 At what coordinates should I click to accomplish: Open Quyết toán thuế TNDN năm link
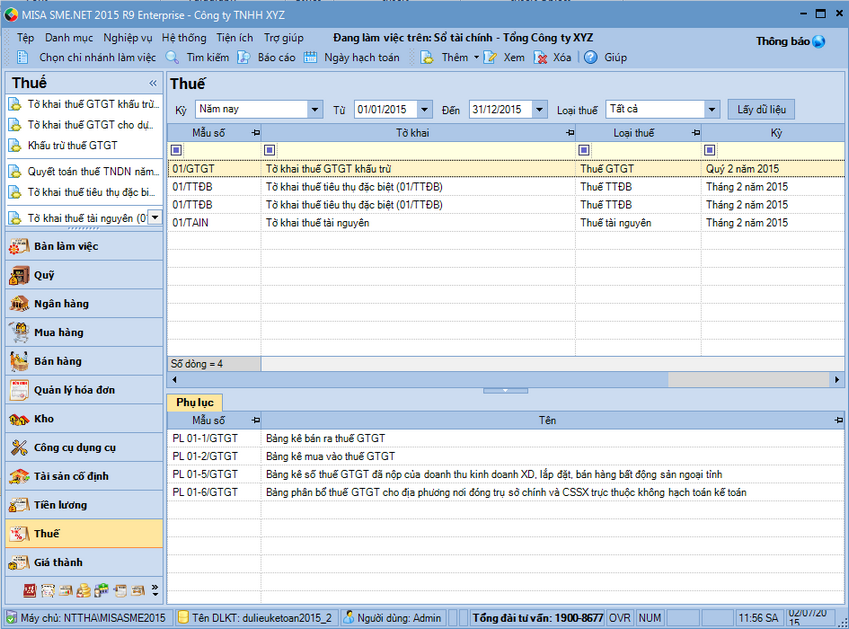85,172
